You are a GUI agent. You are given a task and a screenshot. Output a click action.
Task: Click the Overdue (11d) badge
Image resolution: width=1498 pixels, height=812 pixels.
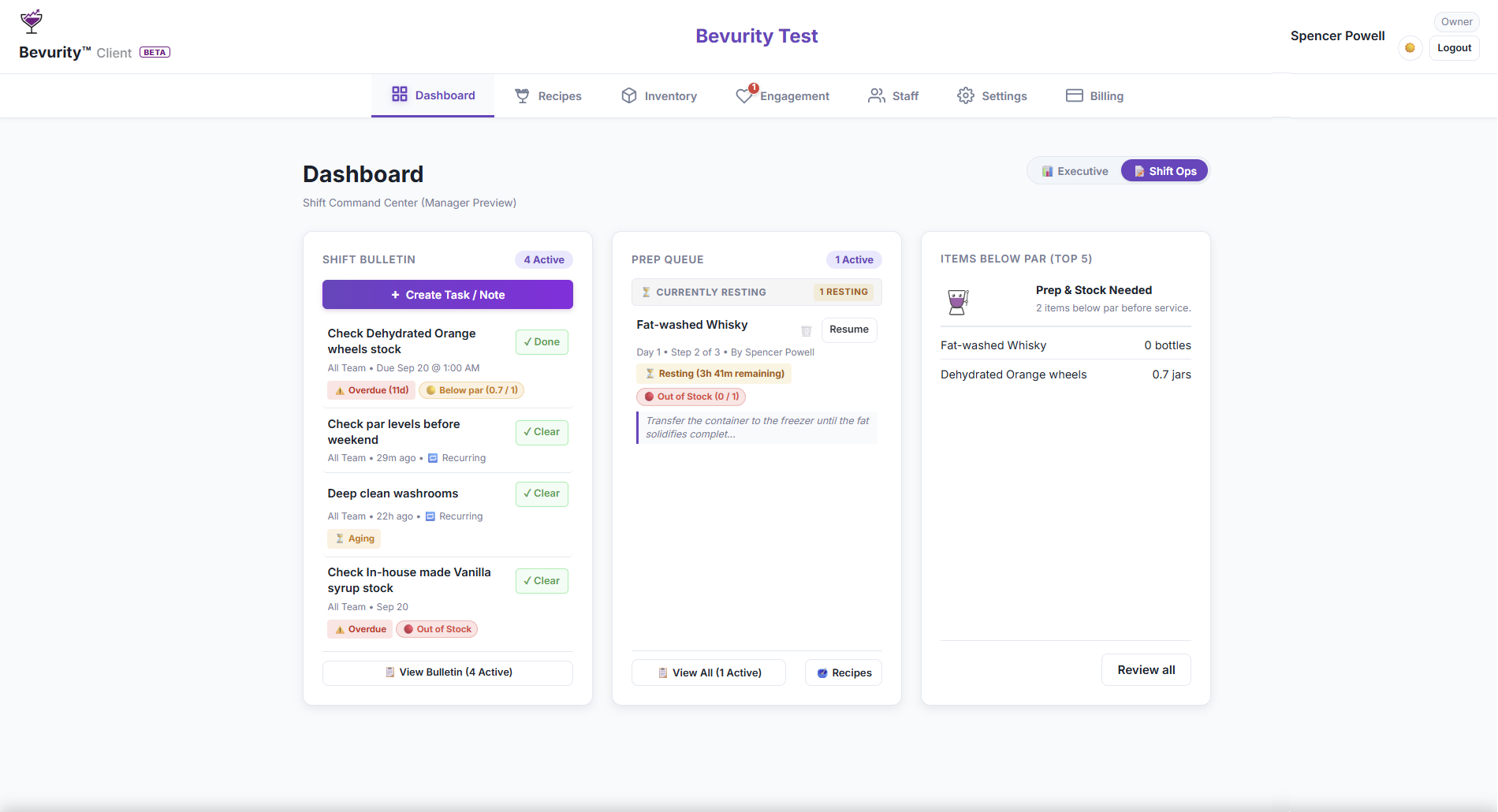click(371, 390)
